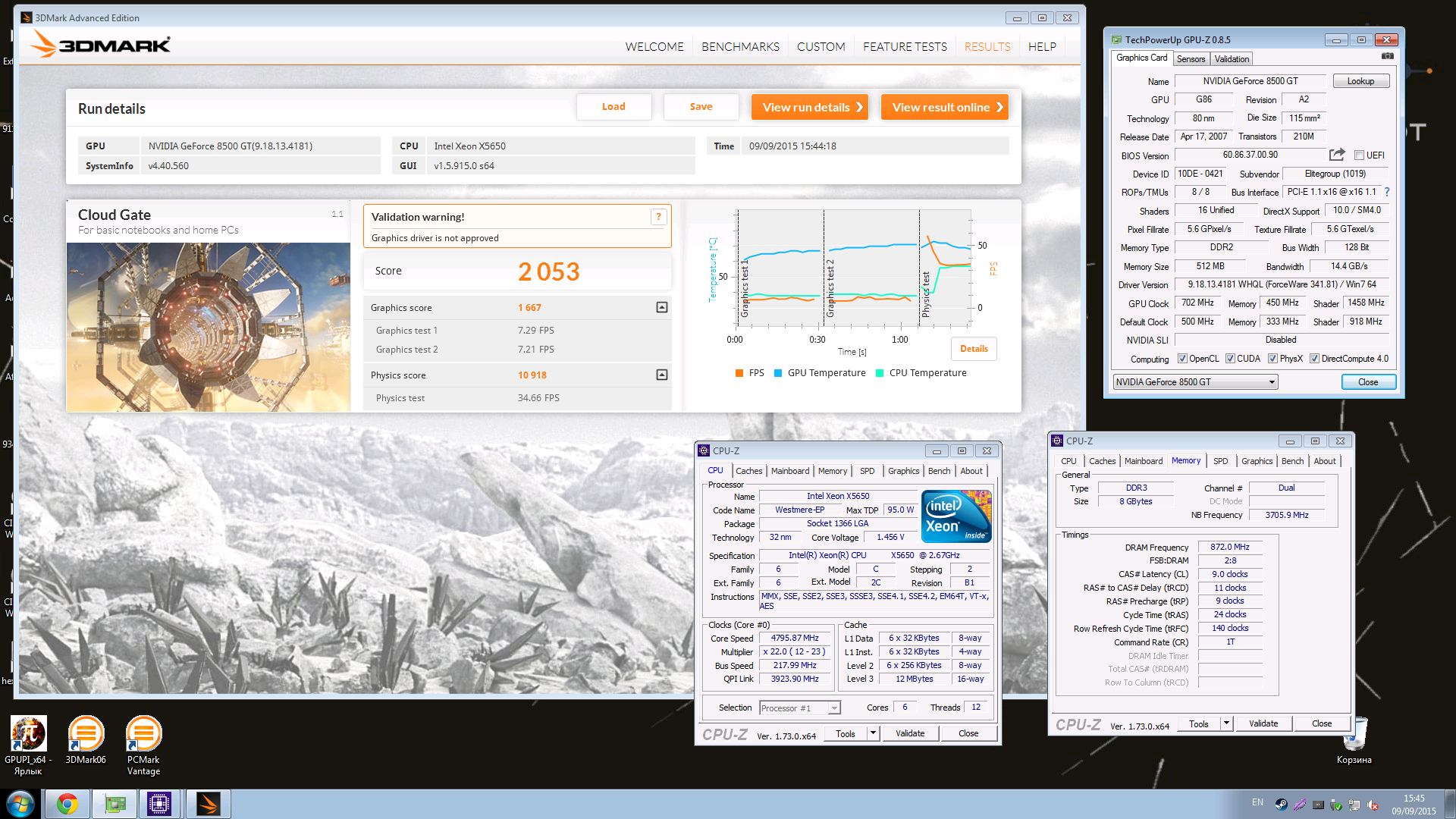Open the Processor #1 selection dropdown
Screen dimensions: 1456x819
(x=799, y=708)
